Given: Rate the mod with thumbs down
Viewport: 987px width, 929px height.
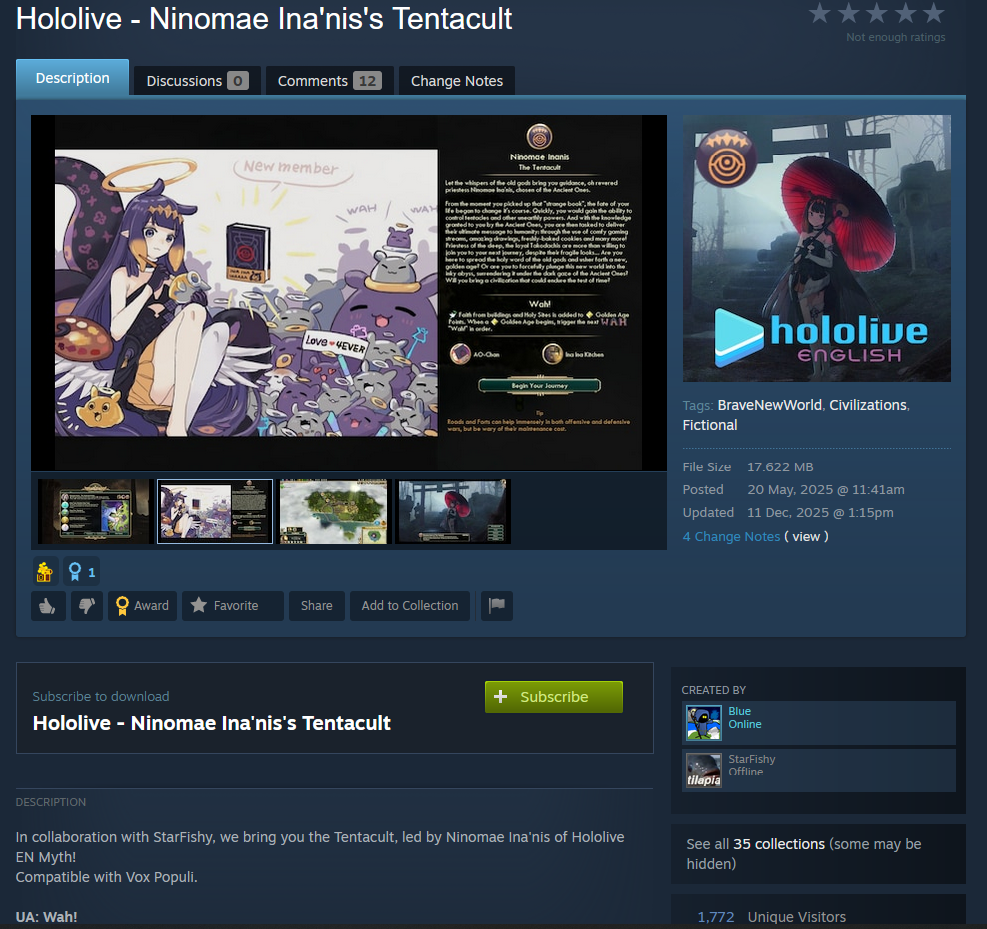Looking at the screenshot, I should pyautogui.click(x=87, y=605).
